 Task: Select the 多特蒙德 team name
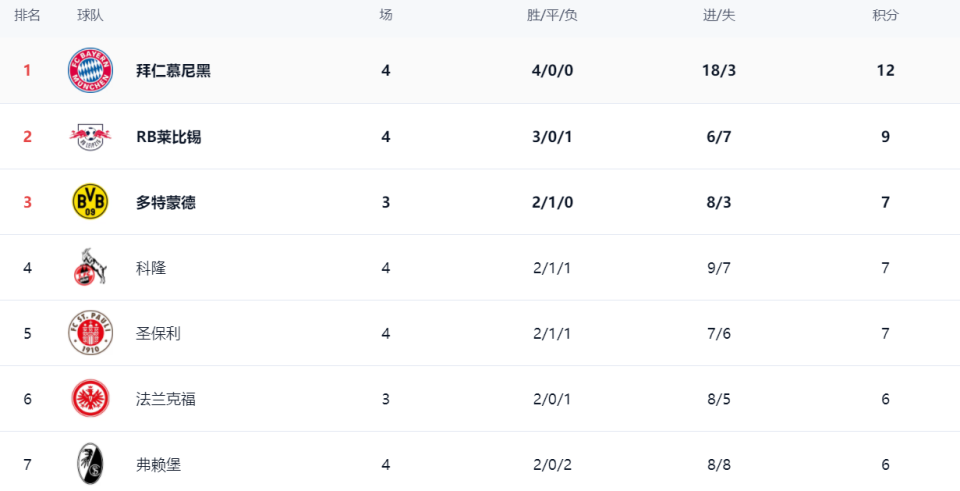pyautogui.click(x=166, y=202)
